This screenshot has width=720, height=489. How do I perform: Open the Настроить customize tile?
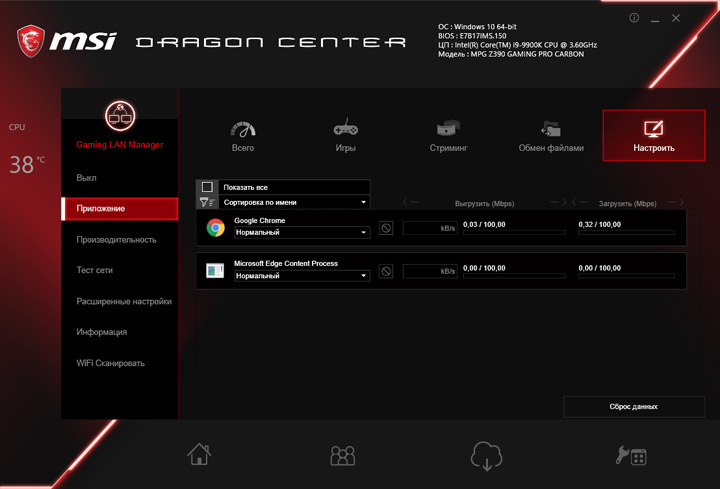click(x=654, y=135)
